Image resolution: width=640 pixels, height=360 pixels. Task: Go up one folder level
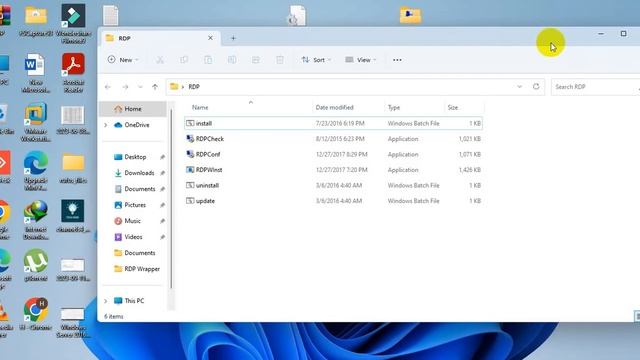155,87
